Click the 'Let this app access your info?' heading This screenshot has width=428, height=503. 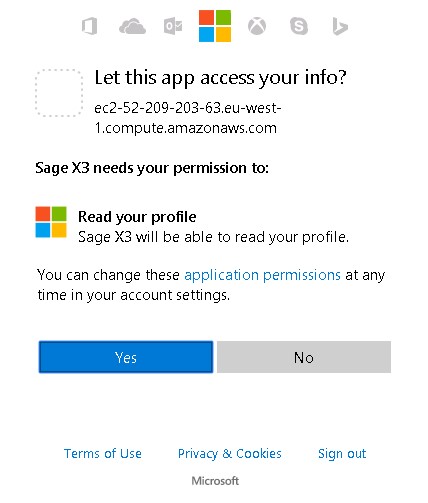pos(221,78)
